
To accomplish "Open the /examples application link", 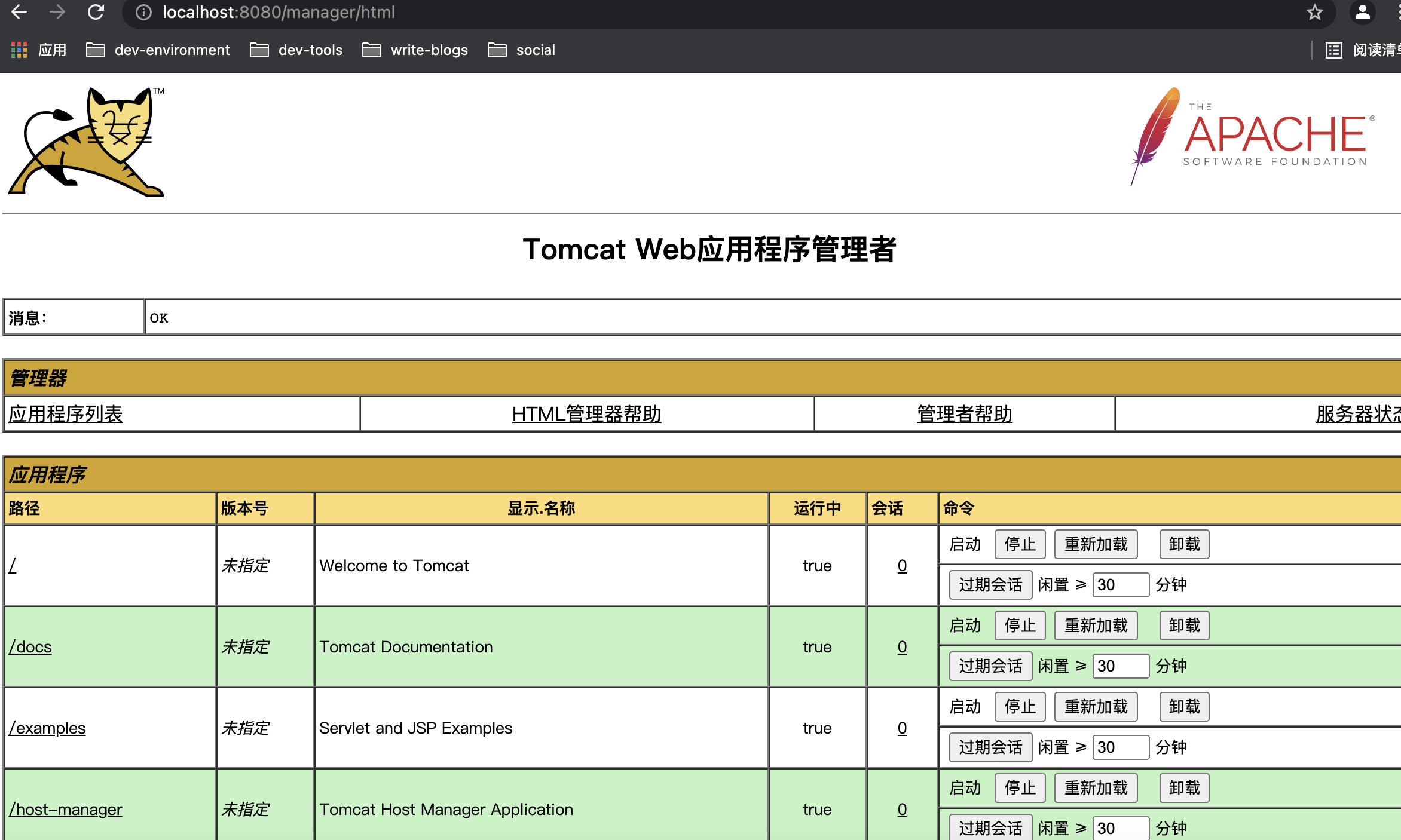I will pos(47,728).
